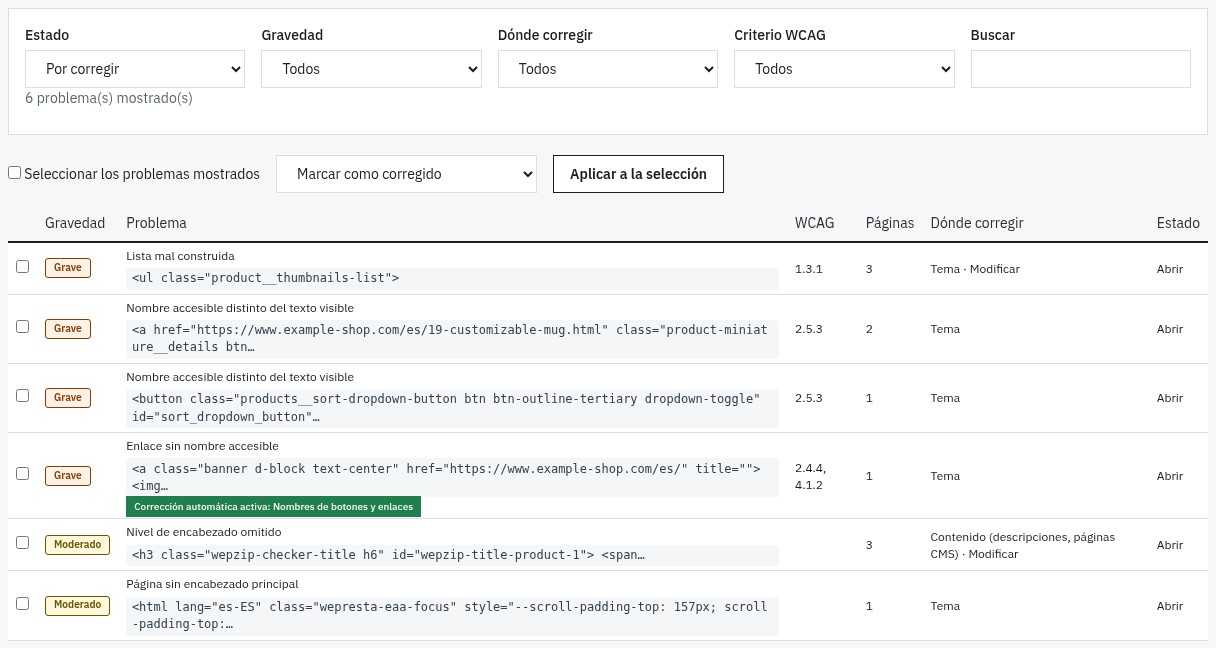Click Abrir for the sort dropdown button issue
1216x648 pixels.
pos(1170,398)
